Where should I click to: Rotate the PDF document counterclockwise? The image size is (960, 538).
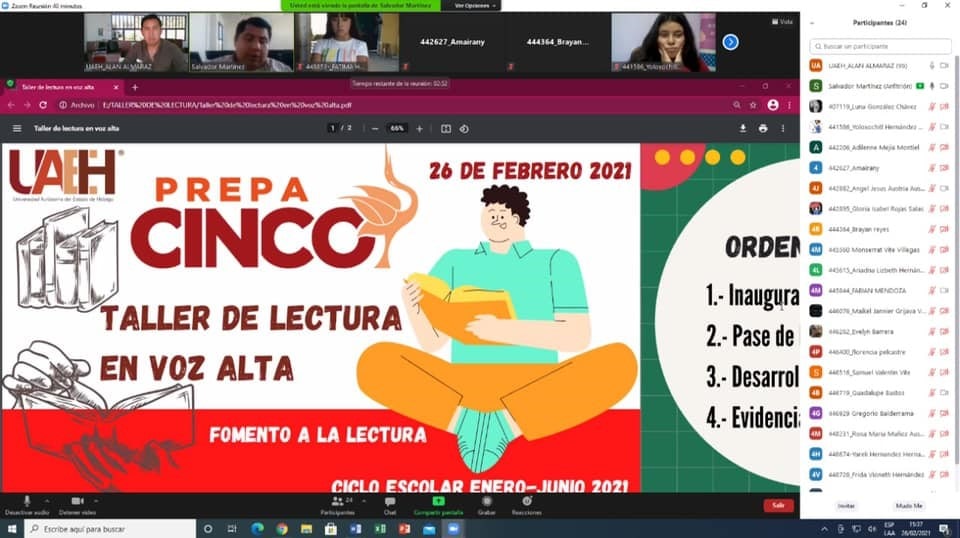[464, 129]
